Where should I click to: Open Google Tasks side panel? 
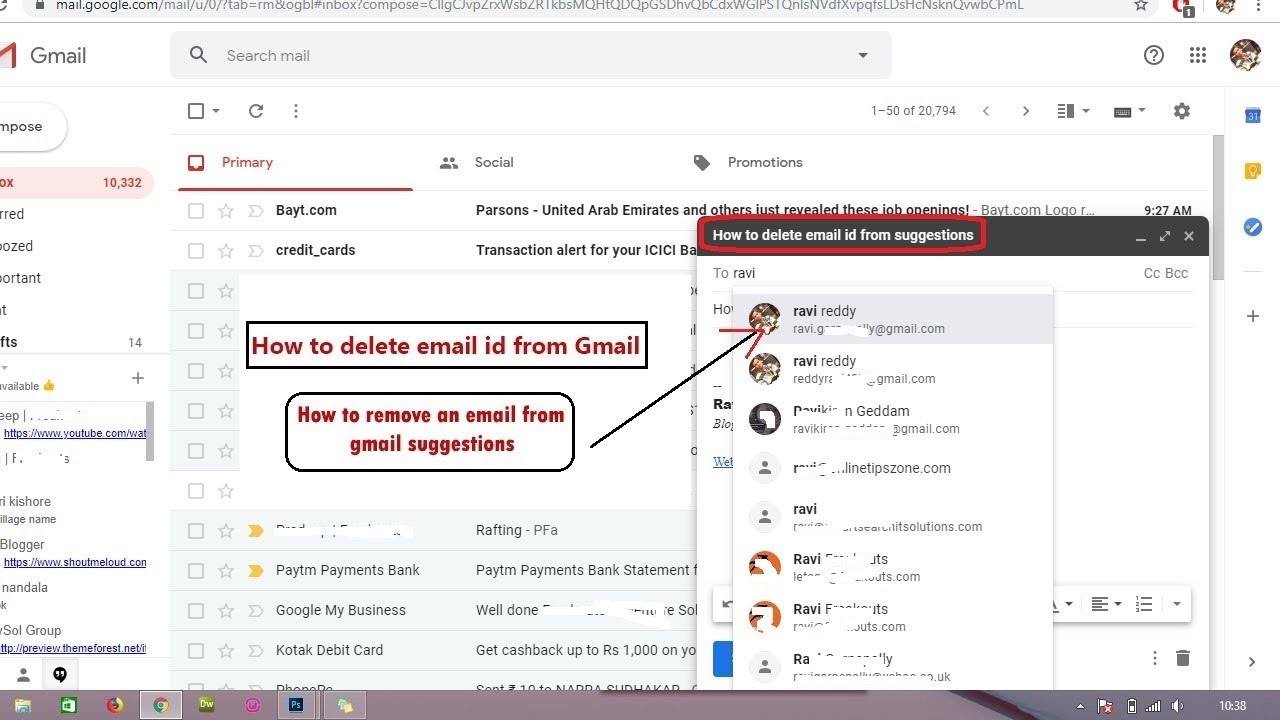1252,227
